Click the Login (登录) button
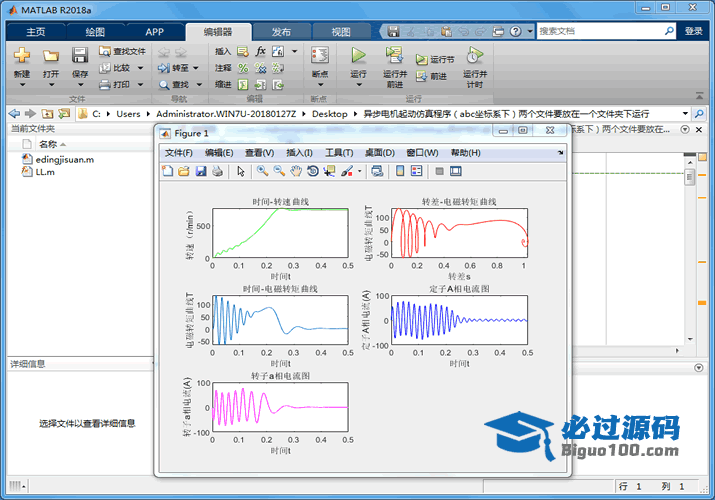This screenshot has width=715, height=500. [694, 31]
